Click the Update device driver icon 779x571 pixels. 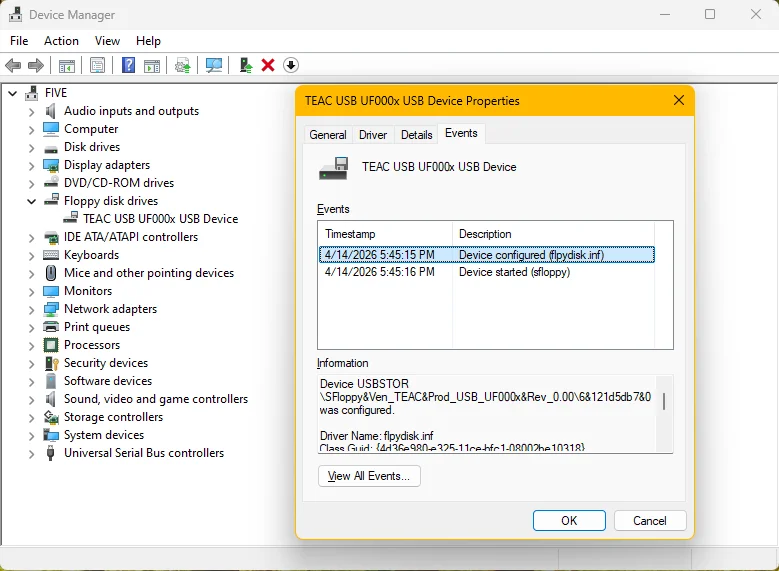pyautogui.click(x=183, y=65)
